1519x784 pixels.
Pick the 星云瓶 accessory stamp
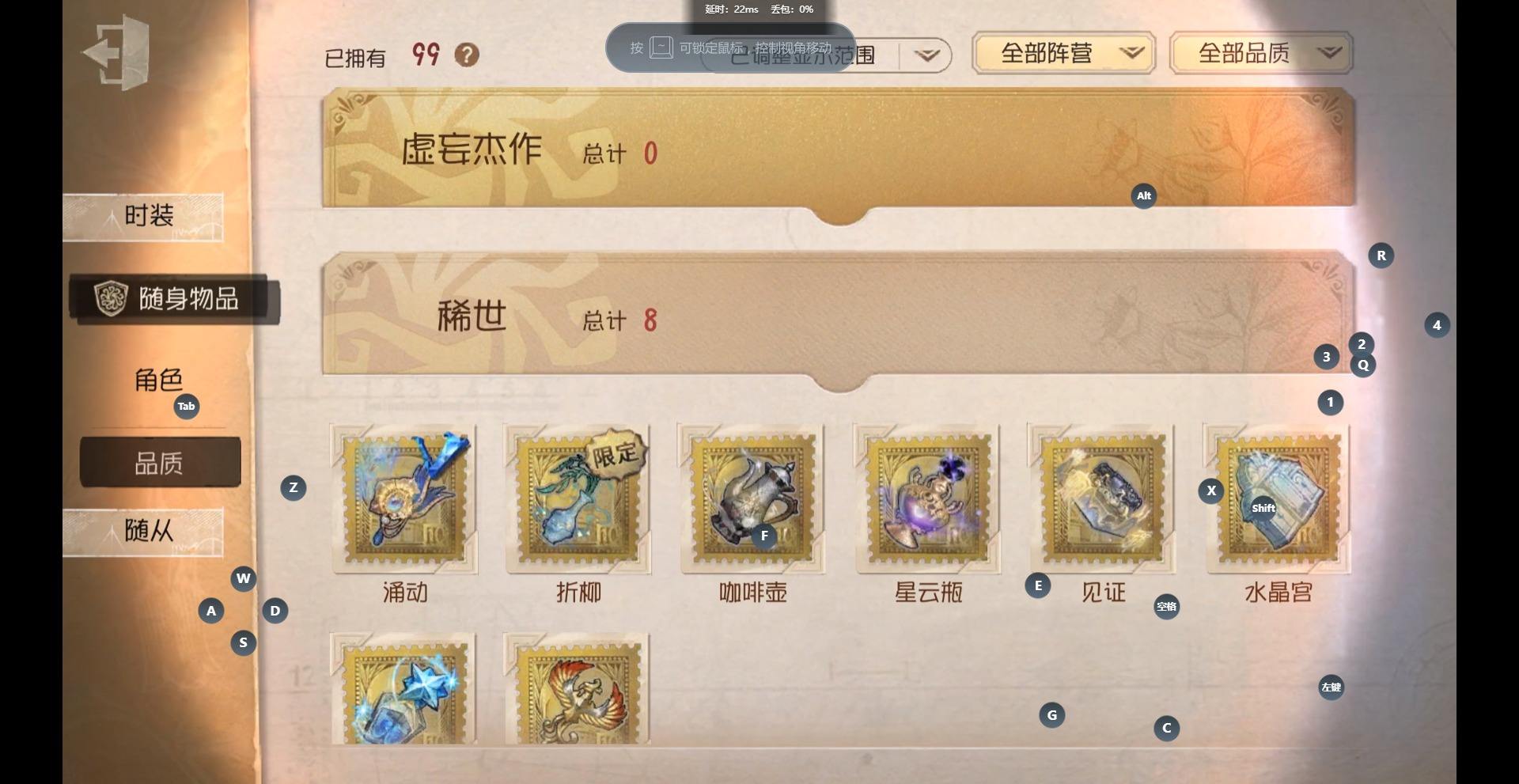coord(928,499)
